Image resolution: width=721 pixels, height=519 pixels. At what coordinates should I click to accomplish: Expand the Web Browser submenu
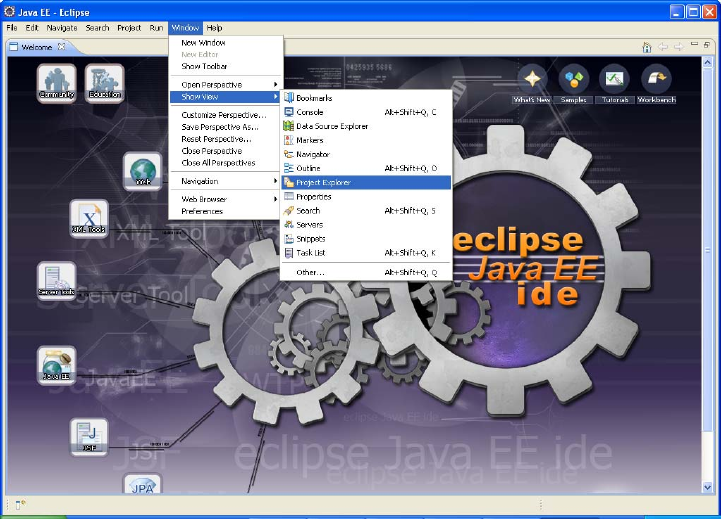click(x=225, y=199)
